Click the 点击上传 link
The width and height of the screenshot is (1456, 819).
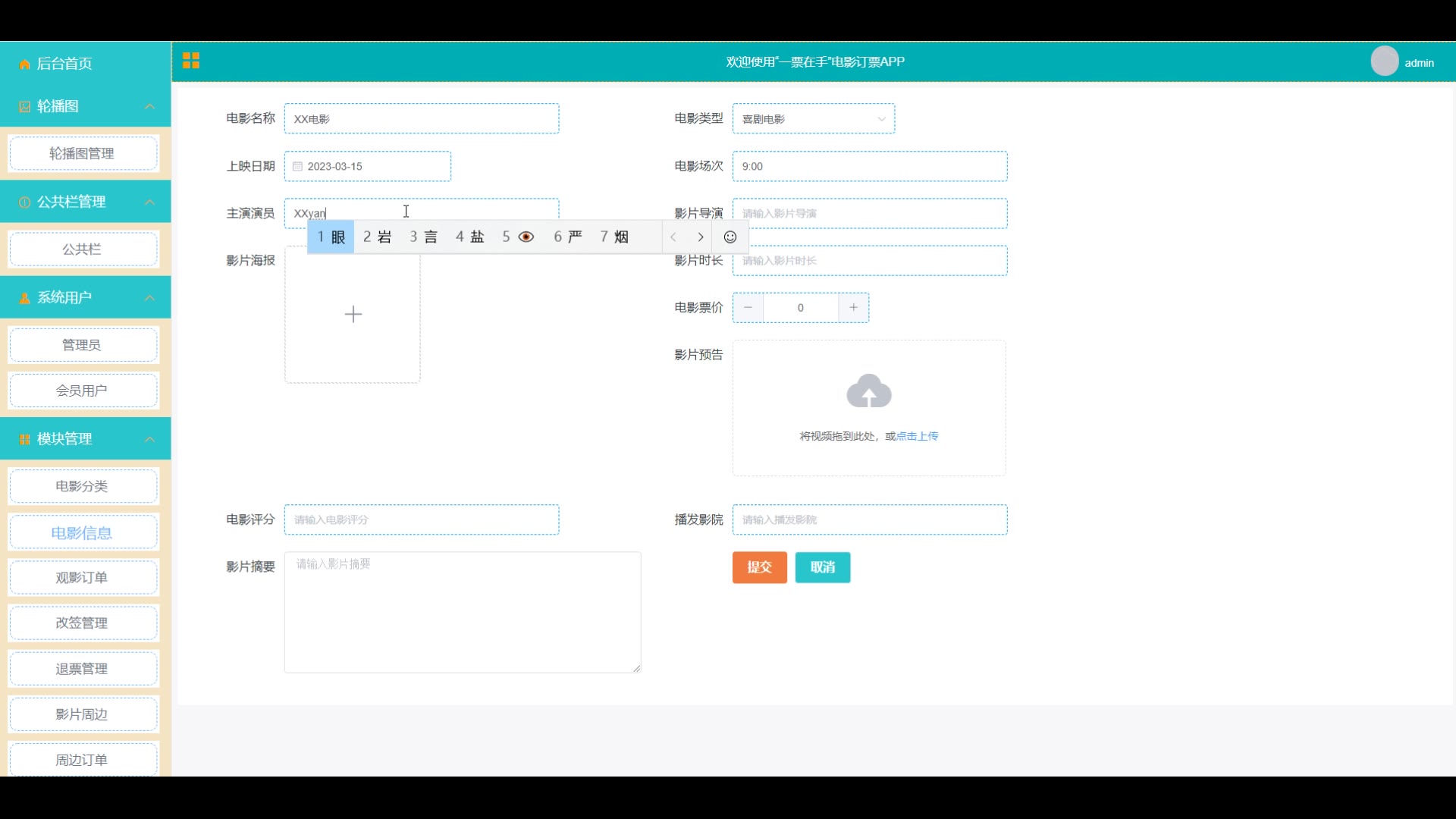917,436
